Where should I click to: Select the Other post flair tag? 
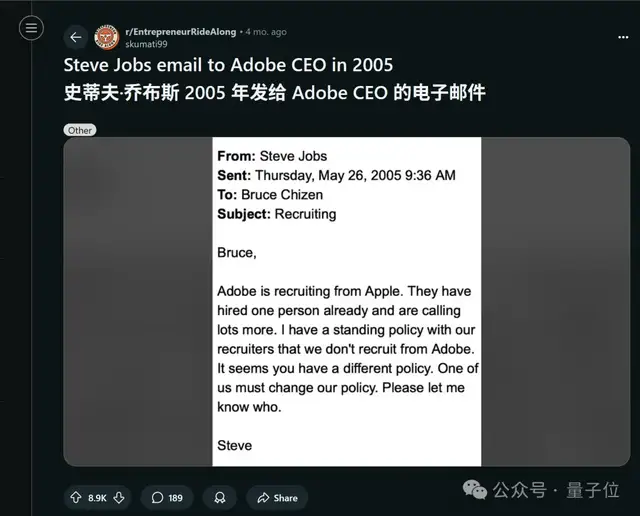80,130
